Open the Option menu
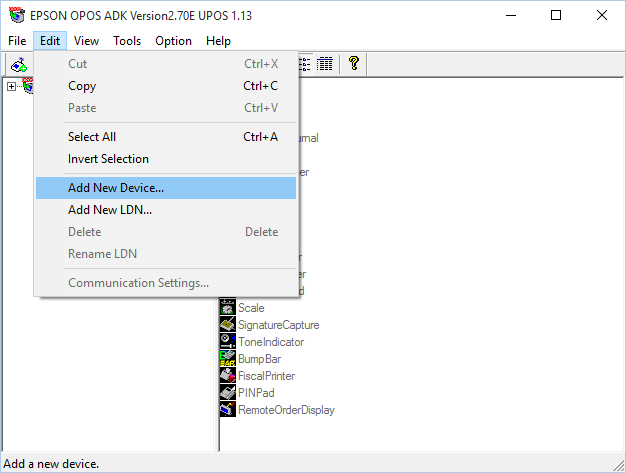This screenshot has height=473, width=626. 173,41
